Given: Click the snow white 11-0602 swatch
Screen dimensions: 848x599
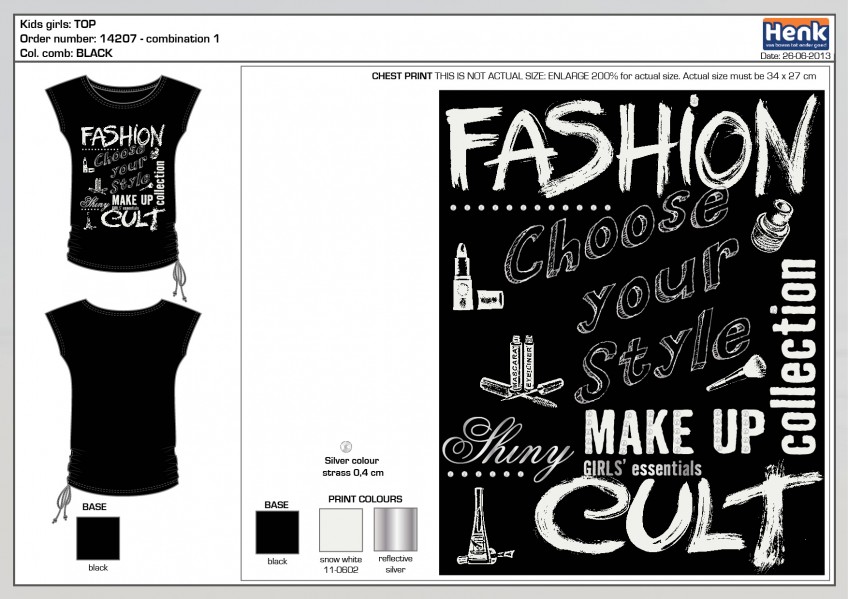Looking at the screenshot, I should pos(340,530).
